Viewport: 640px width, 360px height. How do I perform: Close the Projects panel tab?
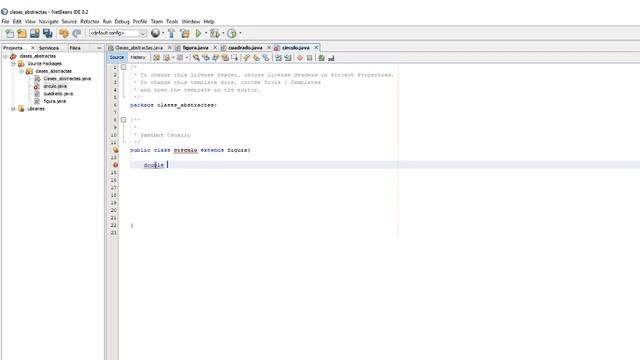point(33,48)
